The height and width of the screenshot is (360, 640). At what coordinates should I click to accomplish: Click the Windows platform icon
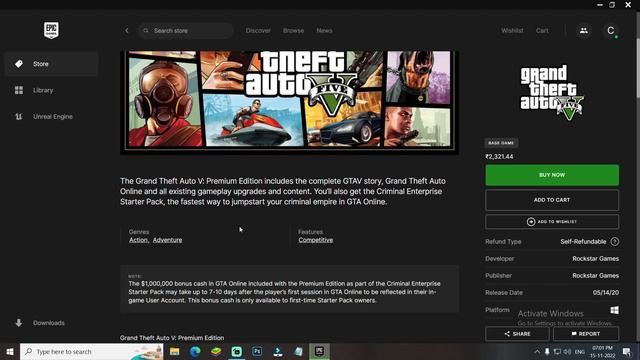pos(614,310)
